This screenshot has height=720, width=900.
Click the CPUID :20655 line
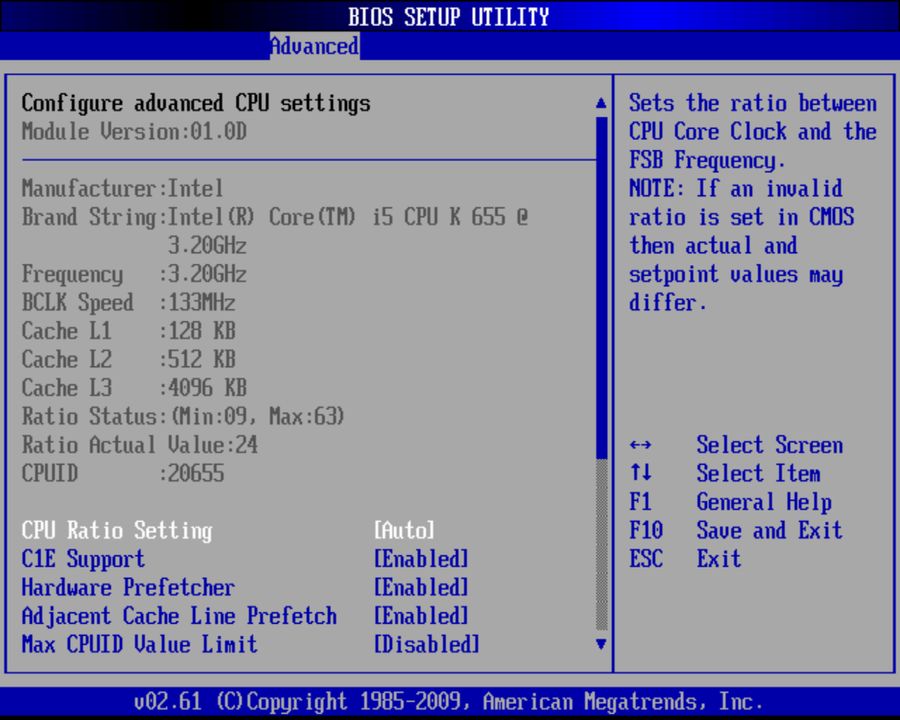(123, 474)
